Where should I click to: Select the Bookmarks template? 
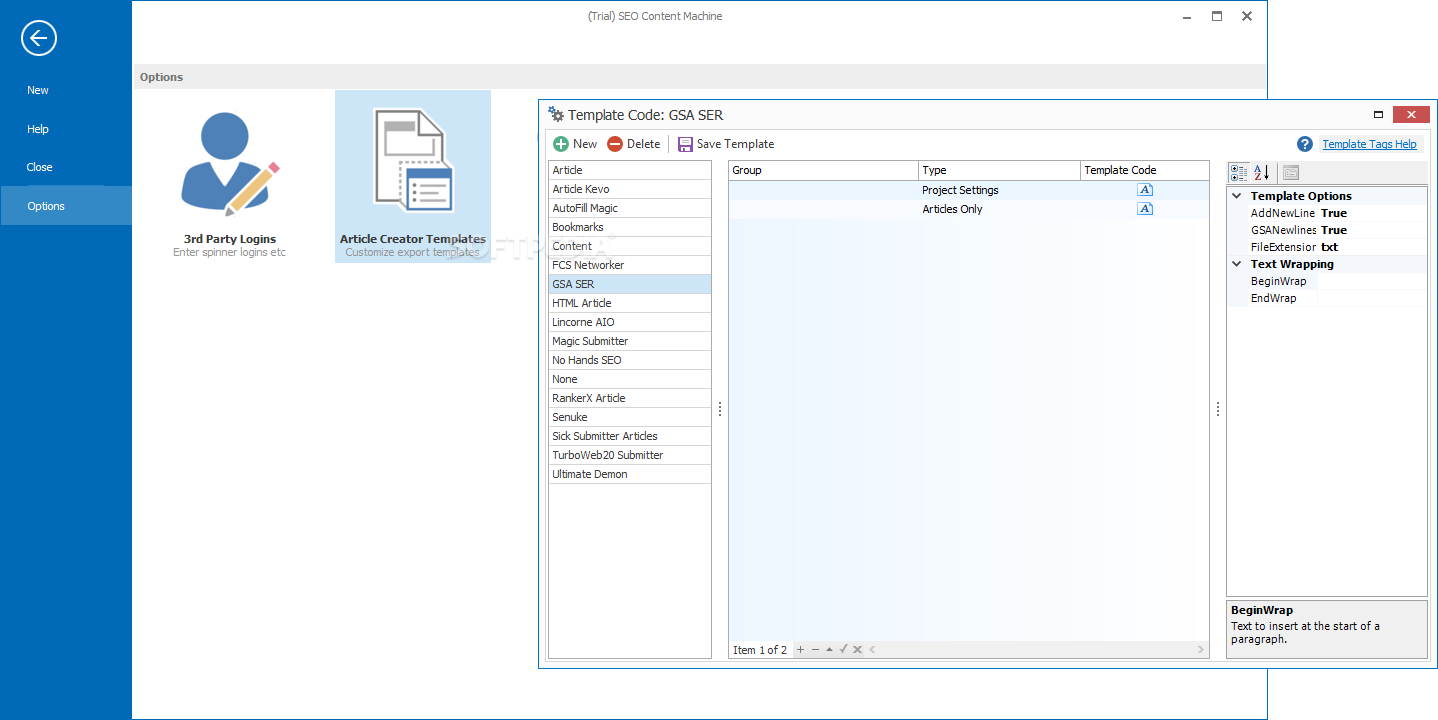[630, 227]
